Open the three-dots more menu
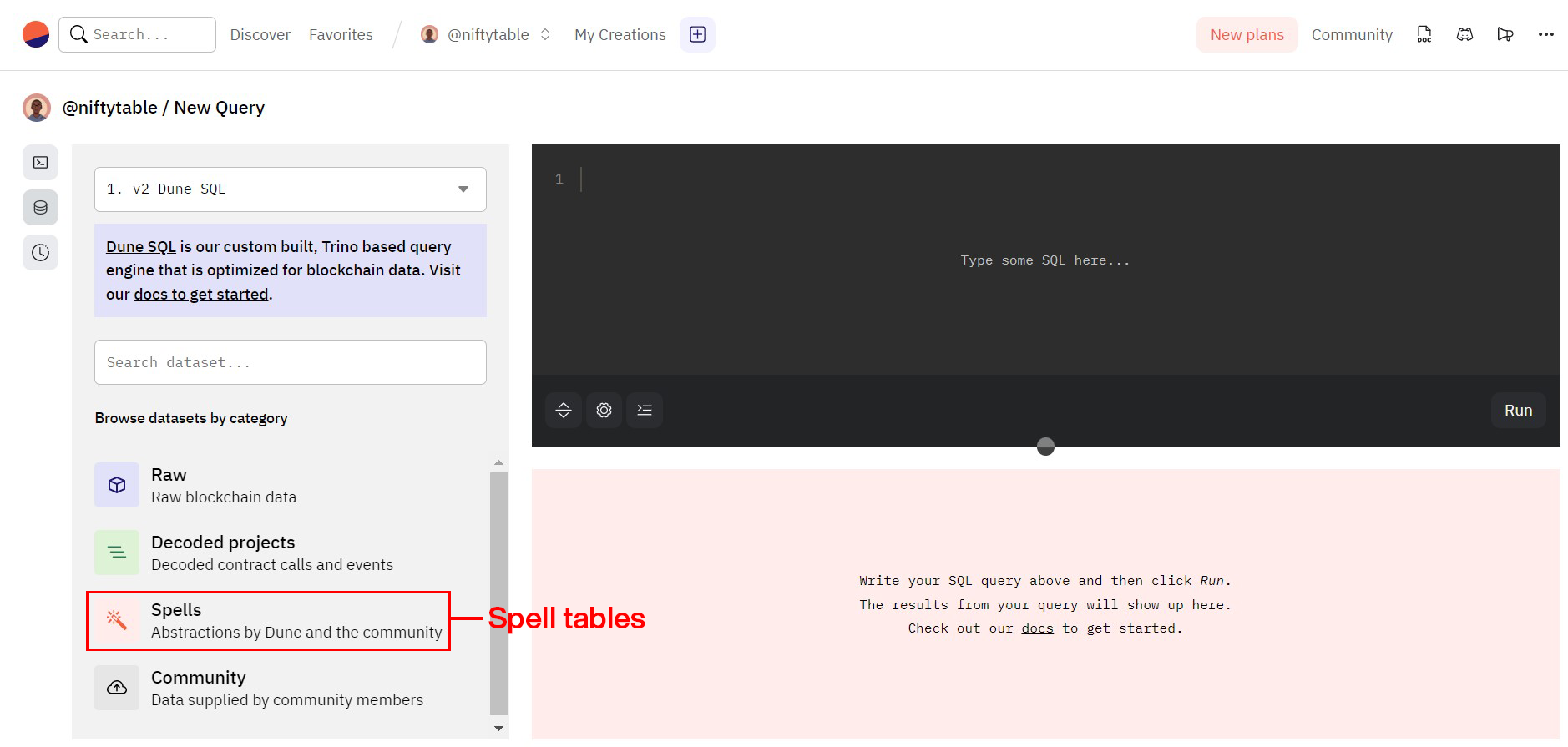 click(1545, 34)
